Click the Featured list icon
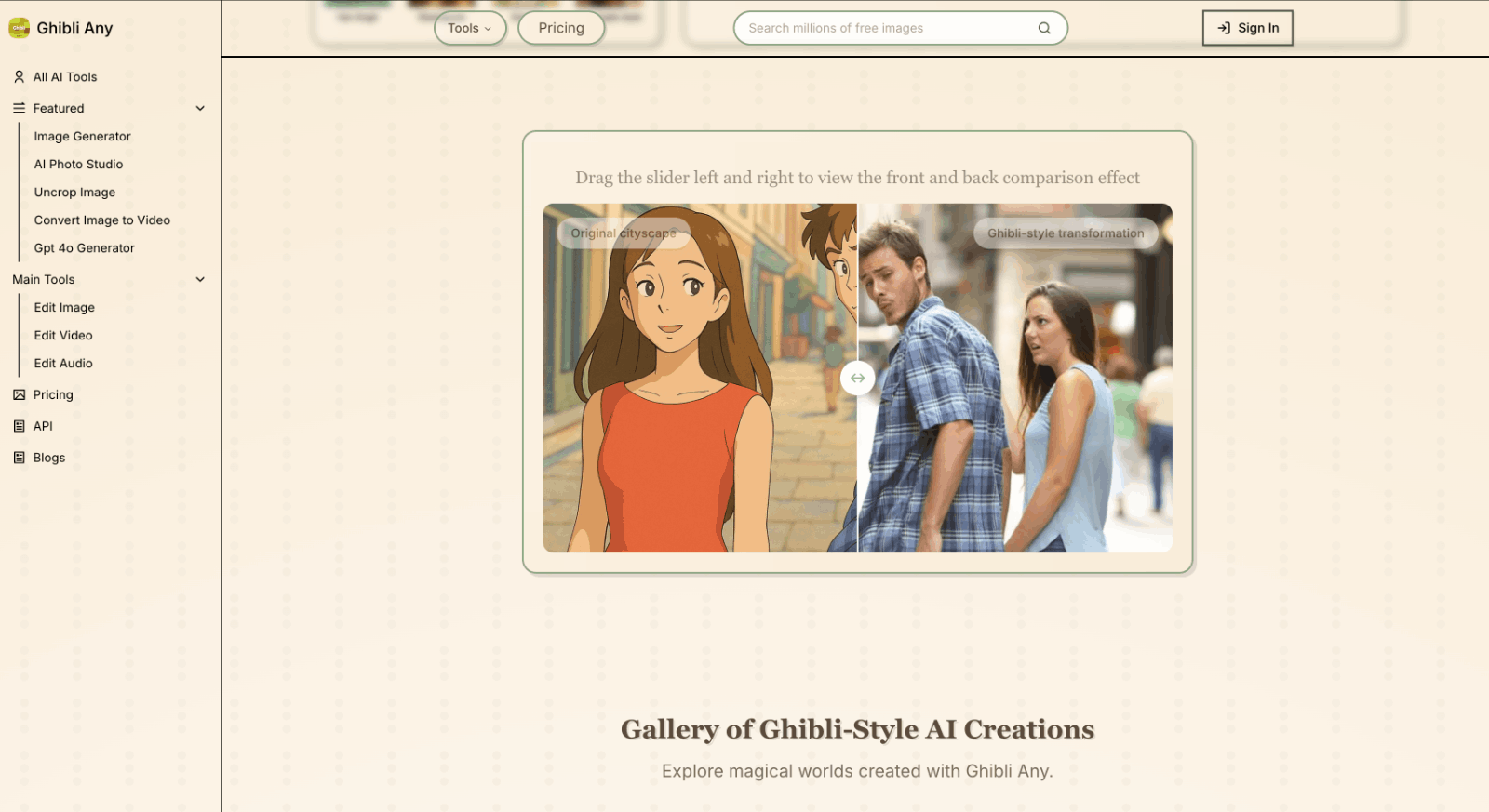This screenshot has height=812, width=1489. (19, 109)
